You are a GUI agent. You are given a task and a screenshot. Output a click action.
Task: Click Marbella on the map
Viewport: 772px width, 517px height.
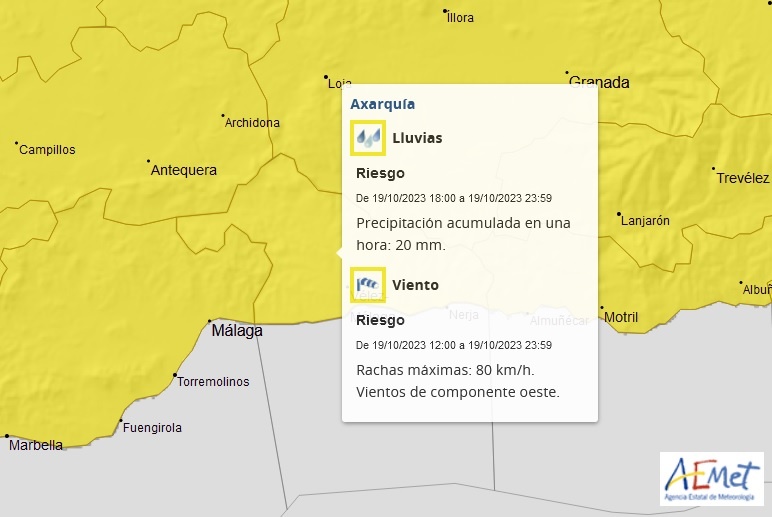point(36,445)
